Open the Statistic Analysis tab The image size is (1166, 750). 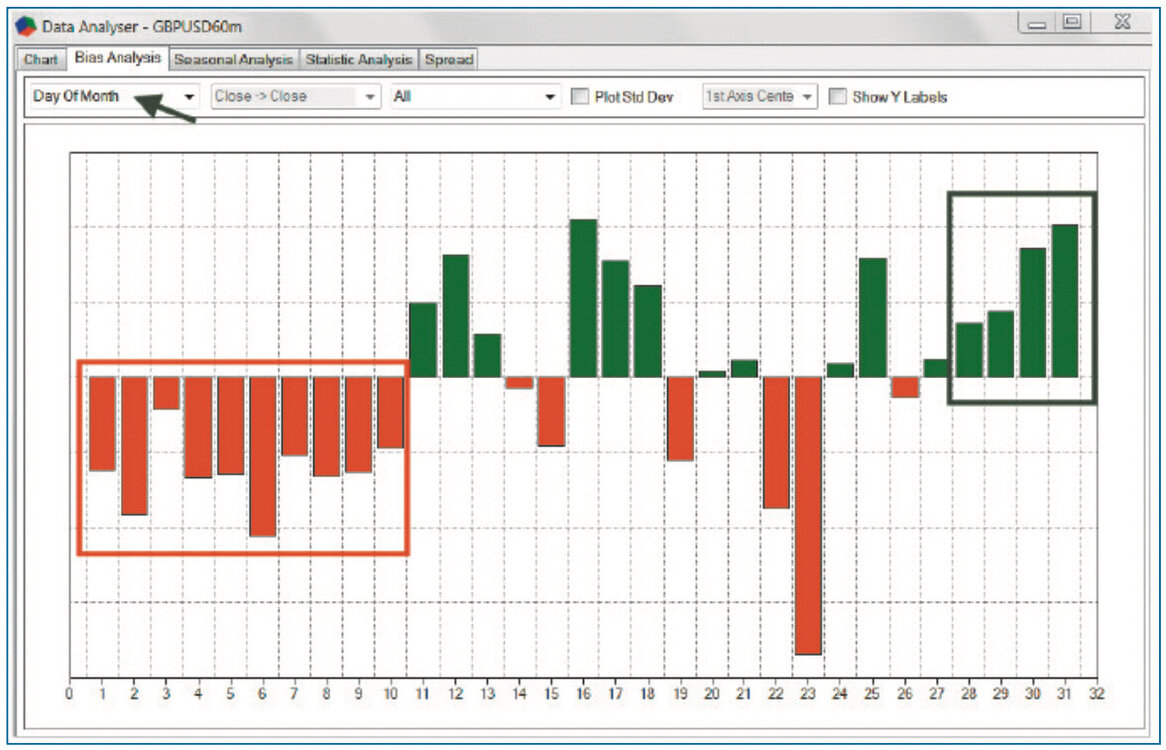click(358, 59)
